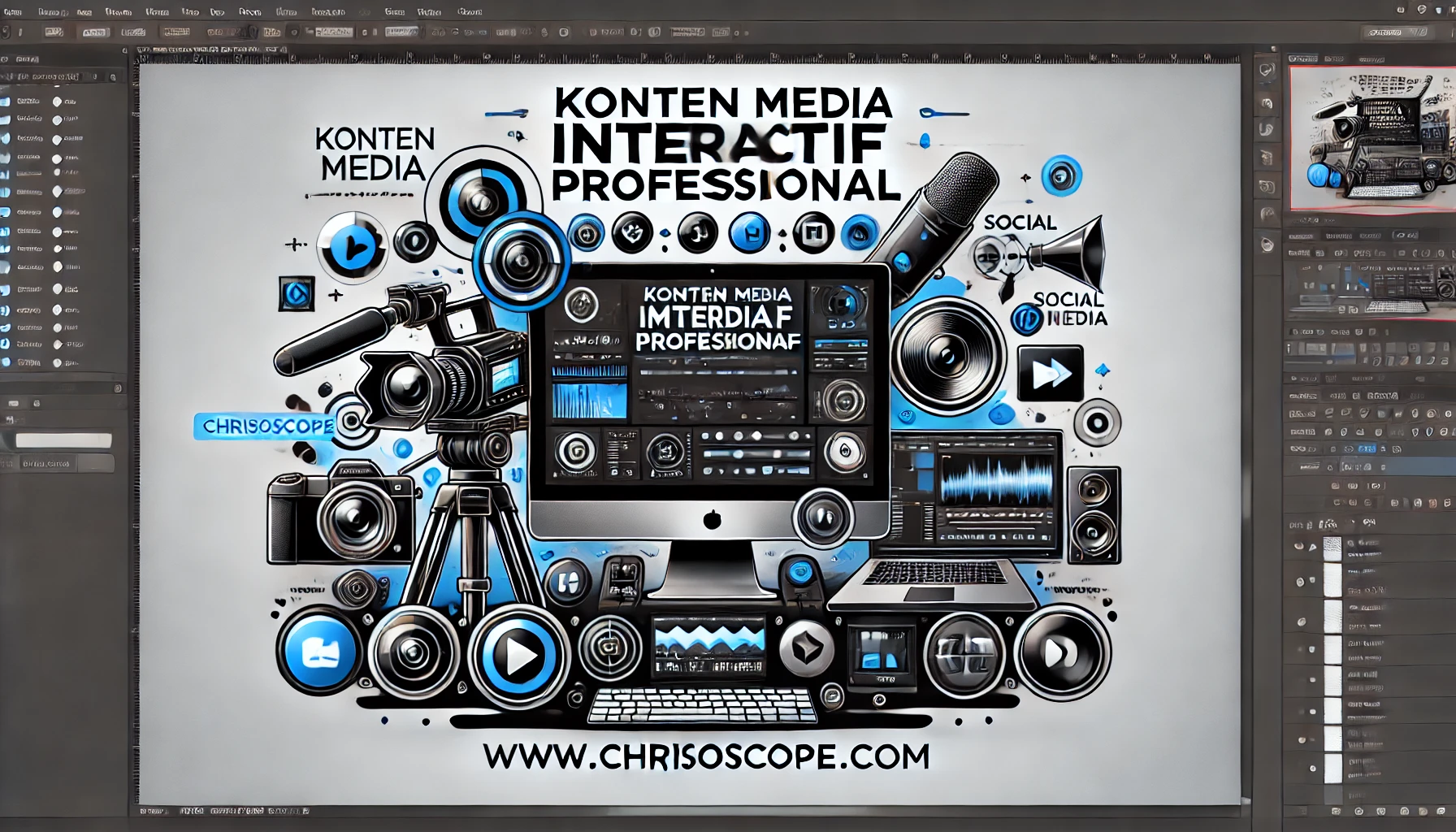1456x832 pixels.
Task: Toggle visibility of the first layer in the list
Action: [x=57, y=101]
